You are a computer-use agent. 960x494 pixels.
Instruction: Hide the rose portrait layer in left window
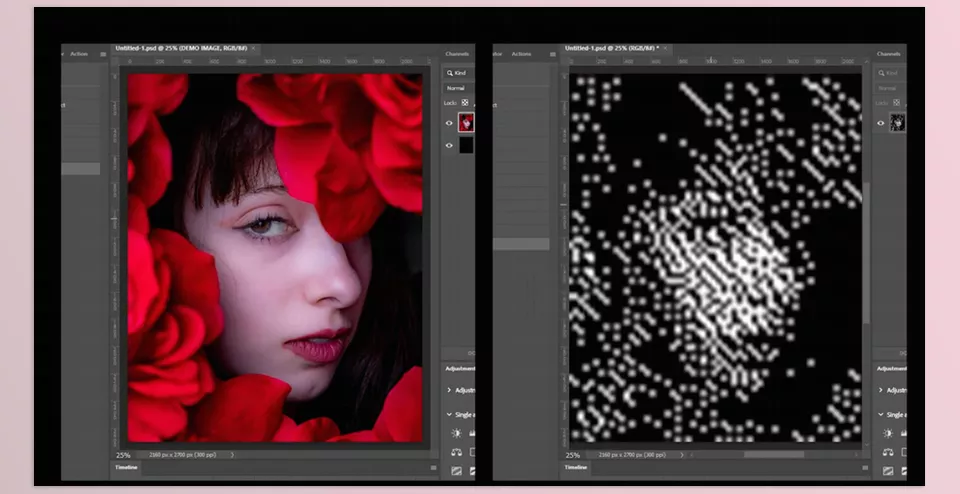(x=449, y=123)
